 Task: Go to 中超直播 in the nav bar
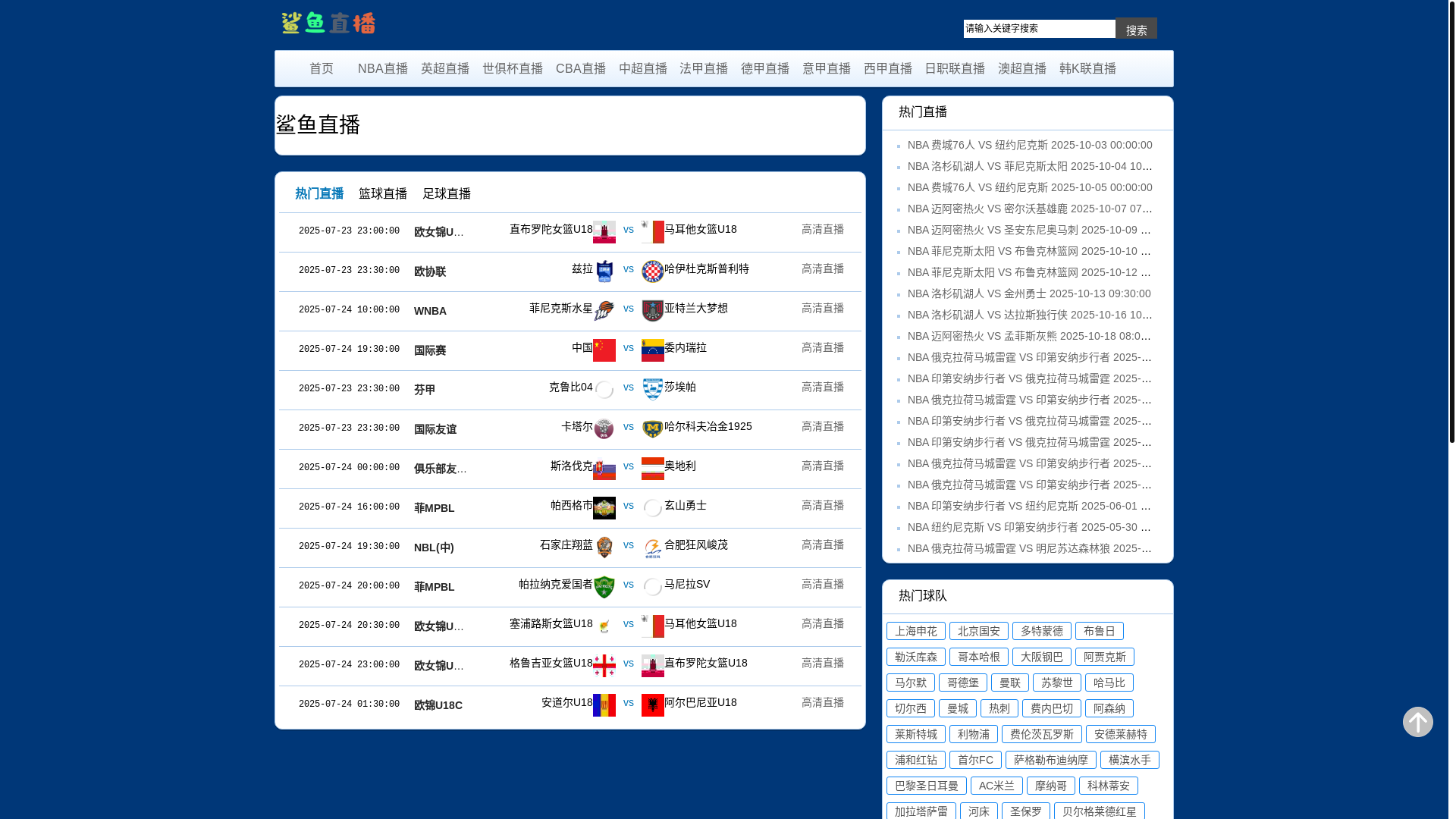pyautogui.click(x=642, y=69)
